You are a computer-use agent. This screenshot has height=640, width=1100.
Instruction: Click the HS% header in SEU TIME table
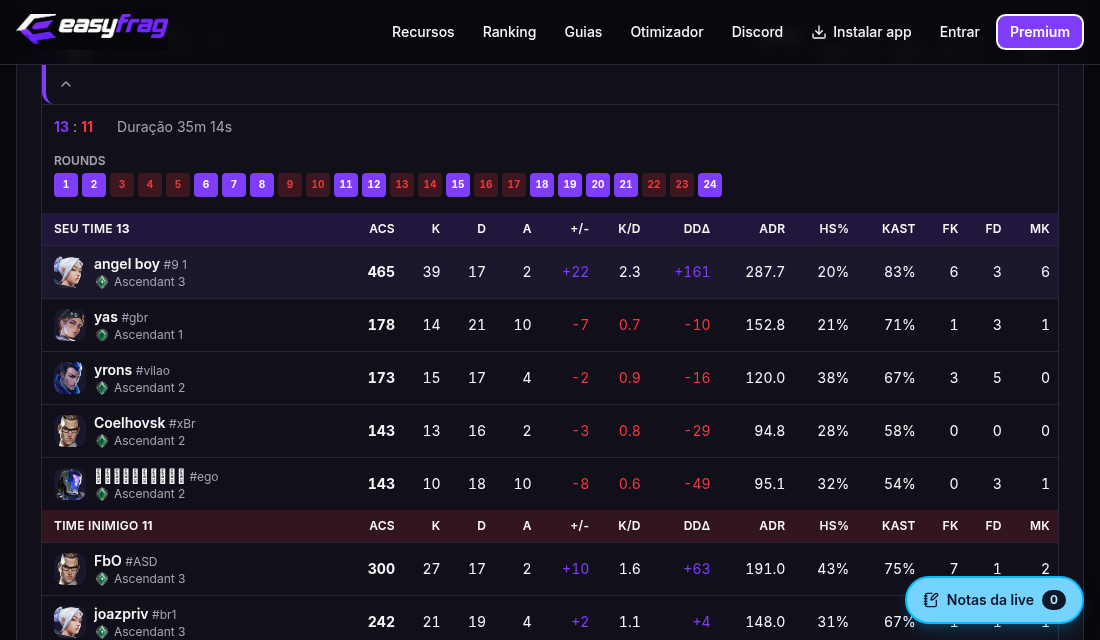pos(833,229)
